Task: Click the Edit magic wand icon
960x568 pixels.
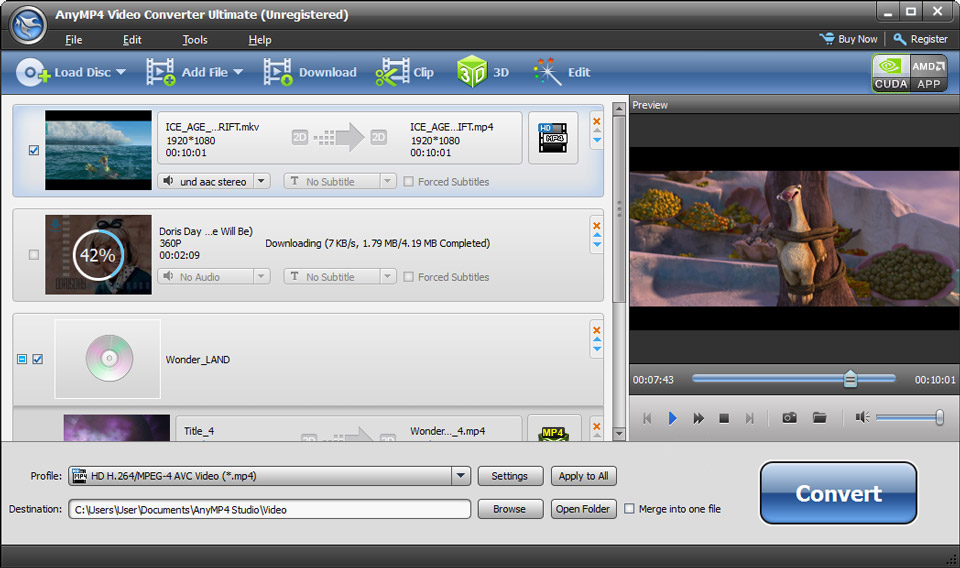Action: point(546,72)
